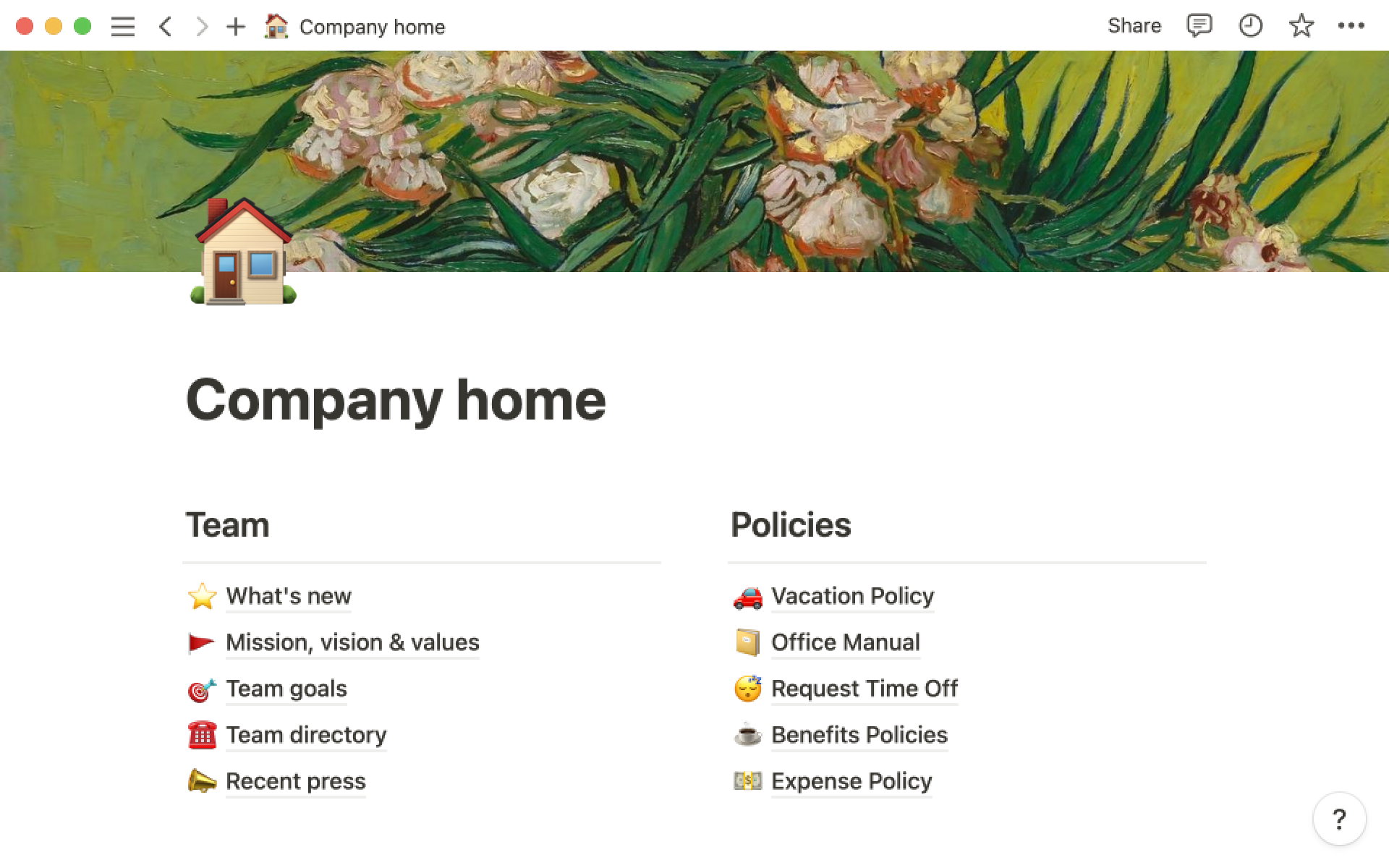Image resolution: width=1389 pixels, height=868 pixels.
Task: Click the Share button
Action: coord(1134,26)
